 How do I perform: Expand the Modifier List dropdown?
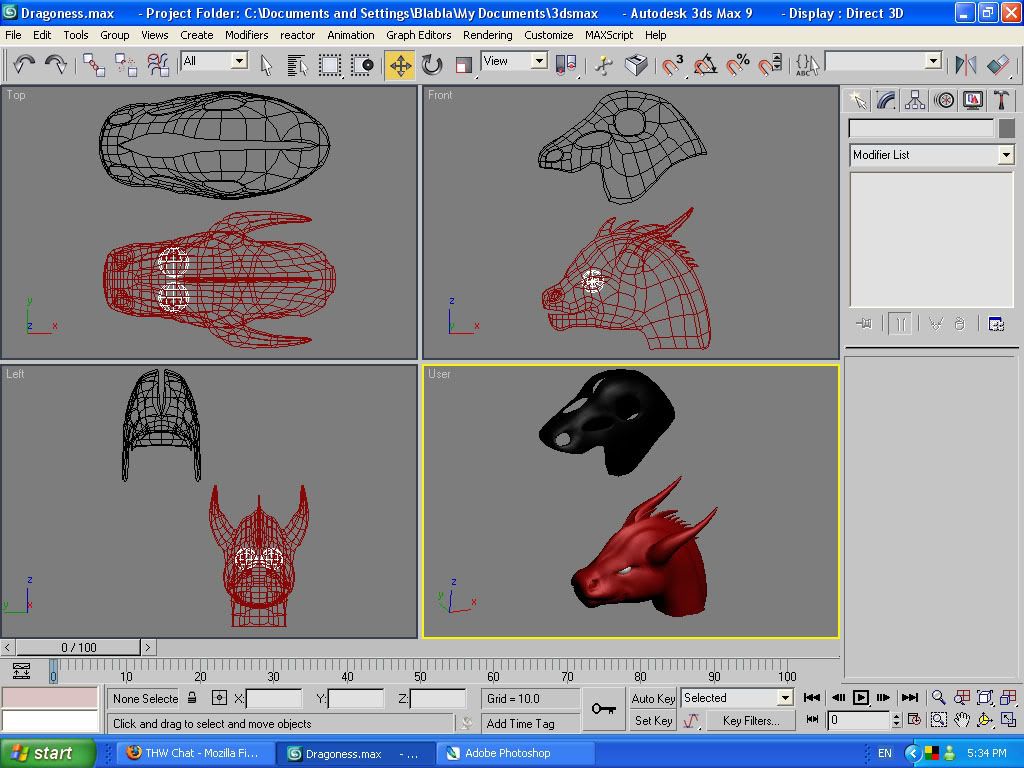tap(1006, 155)
